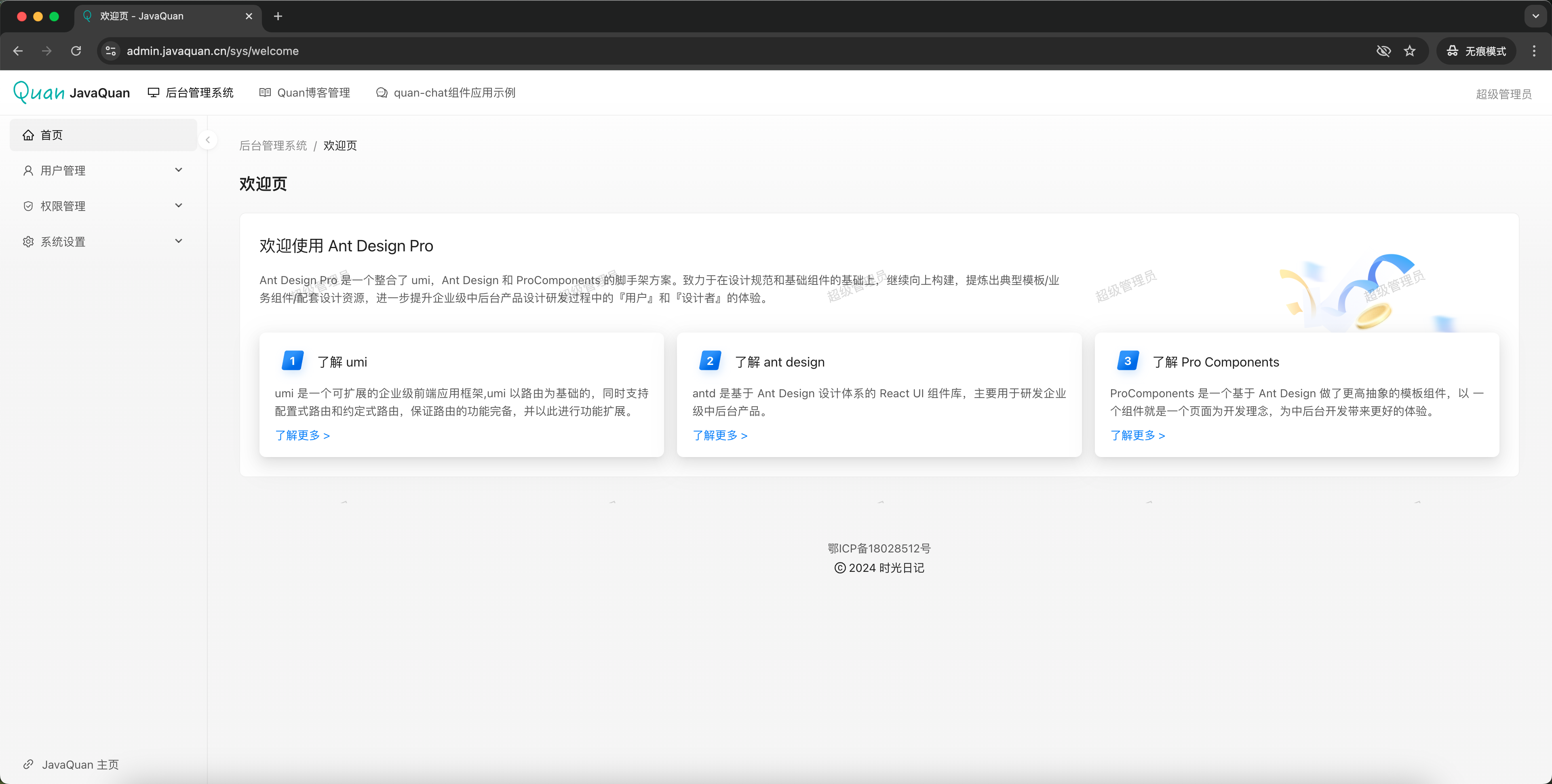Image resolution: width=1552 pixels, height=784 pixels.
Task: Click the site settings icon in address bar
Action: 111,51
